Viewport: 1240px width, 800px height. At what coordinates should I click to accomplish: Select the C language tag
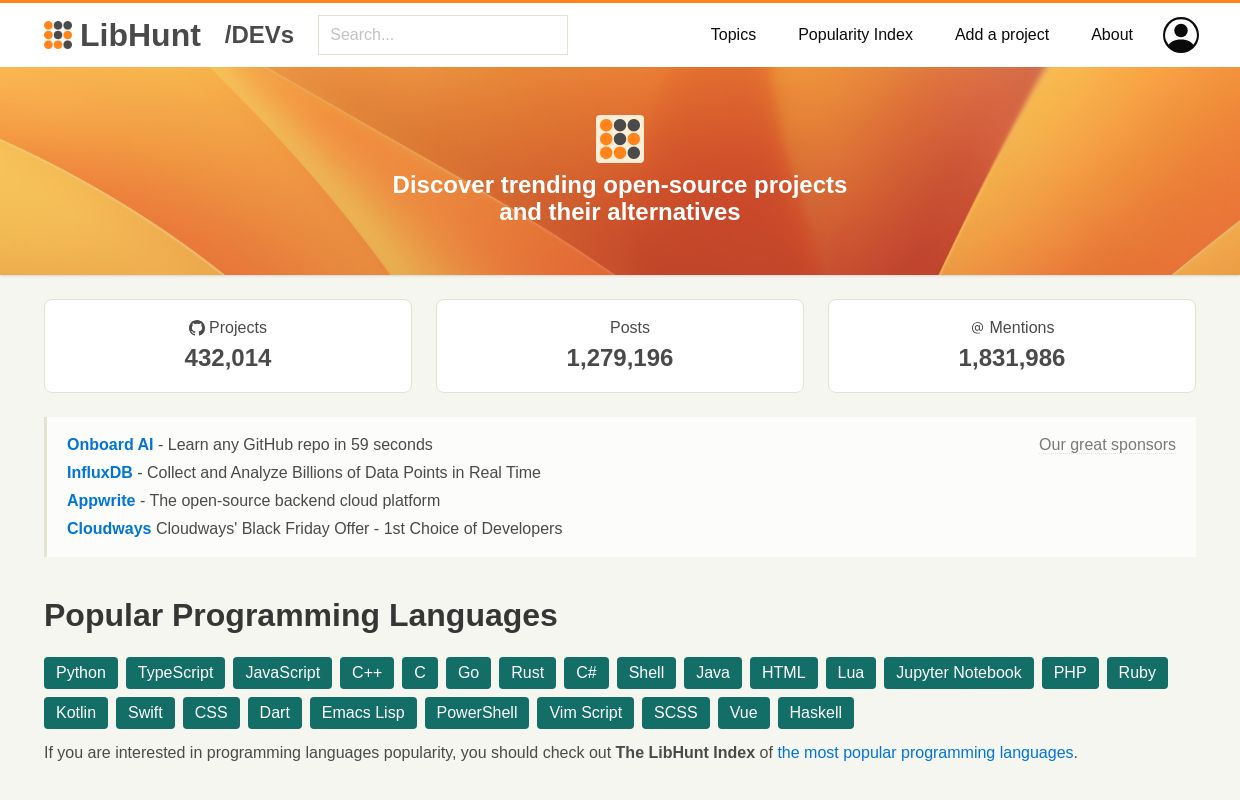[420, 673]
